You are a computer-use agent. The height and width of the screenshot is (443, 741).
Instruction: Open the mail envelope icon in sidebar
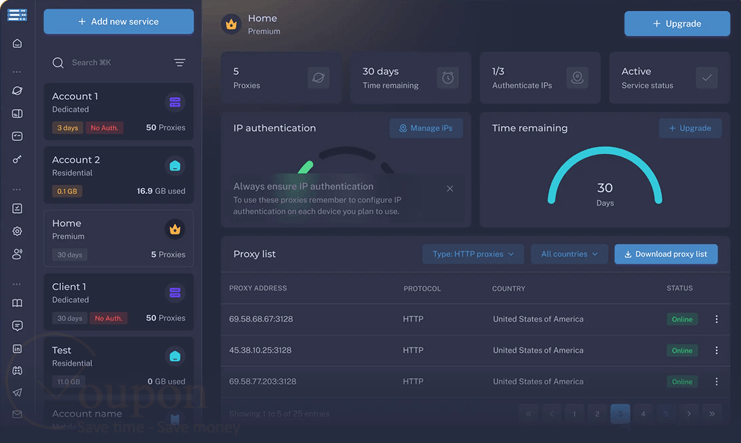(17, 414)
